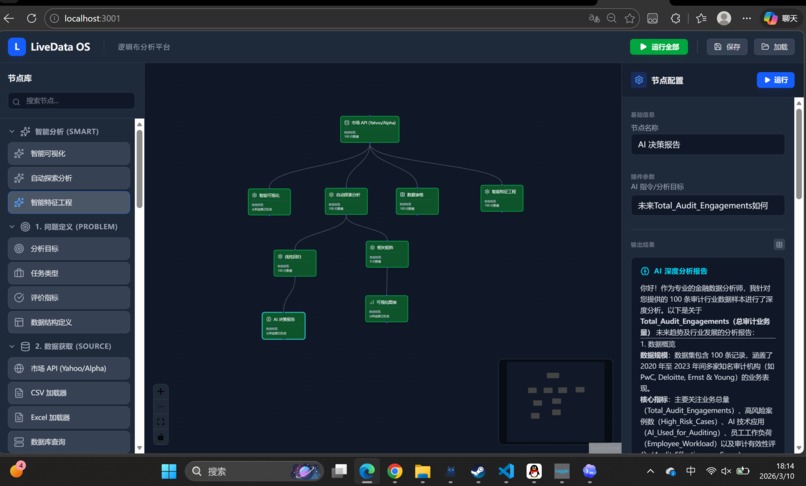806x486 pixels.
Task: Open Google Chrome from taskbar
Action: pyautogui.click(x=395, y=471)
